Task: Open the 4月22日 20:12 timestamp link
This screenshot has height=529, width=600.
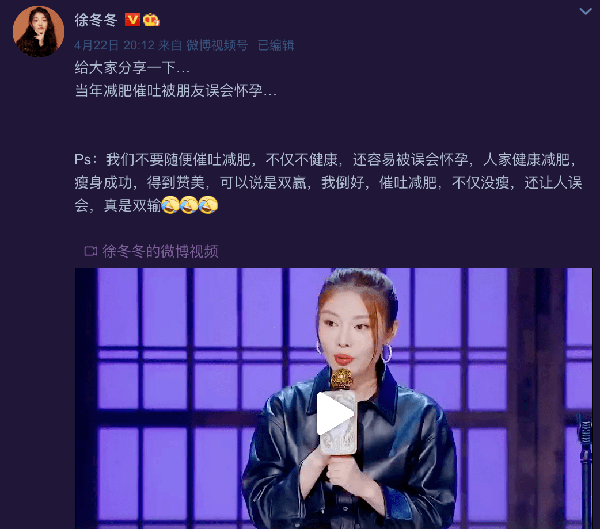Action: tap(114, 46)
